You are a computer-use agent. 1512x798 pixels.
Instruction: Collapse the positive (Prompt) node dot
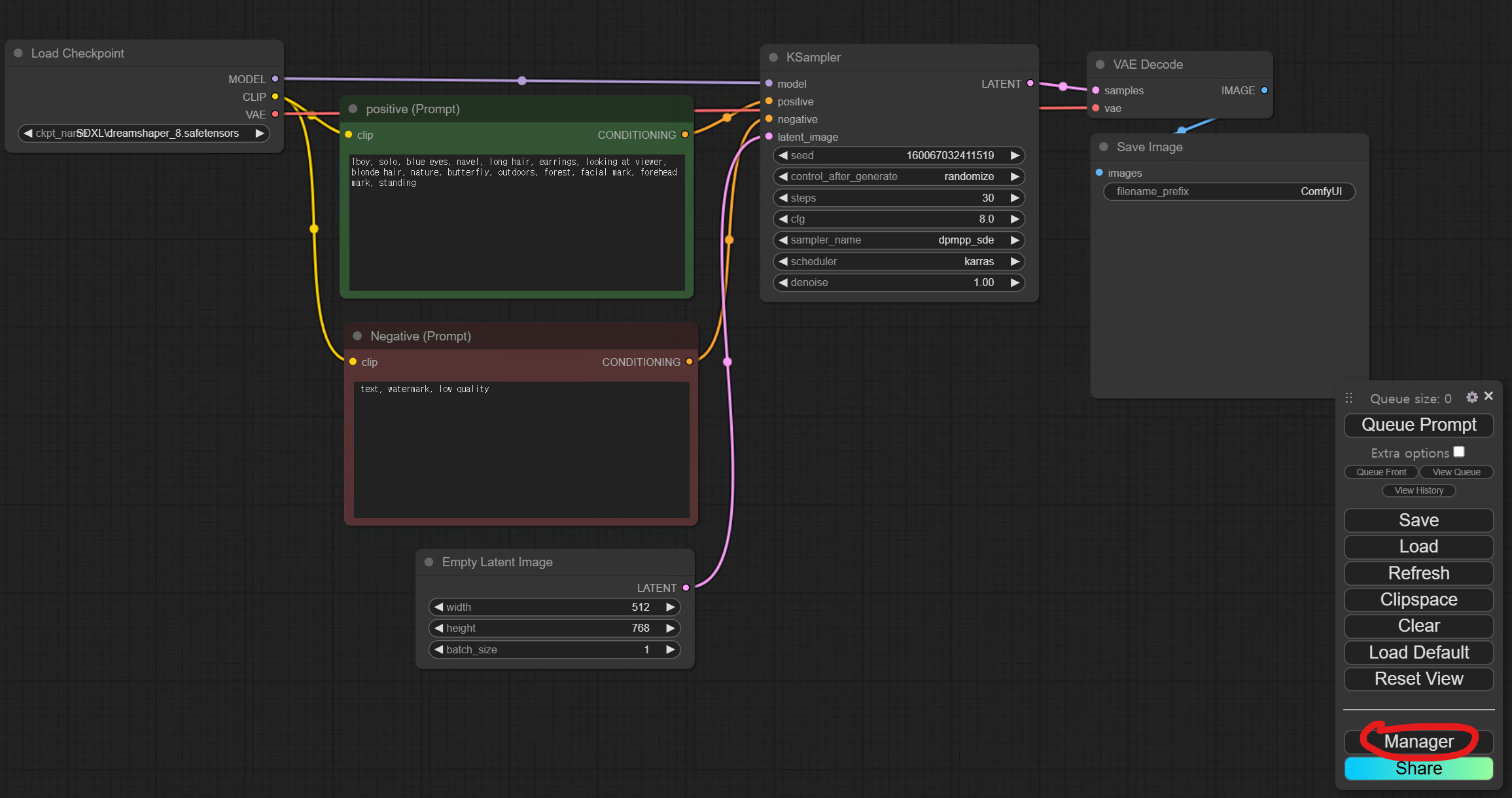pos(353,109)
